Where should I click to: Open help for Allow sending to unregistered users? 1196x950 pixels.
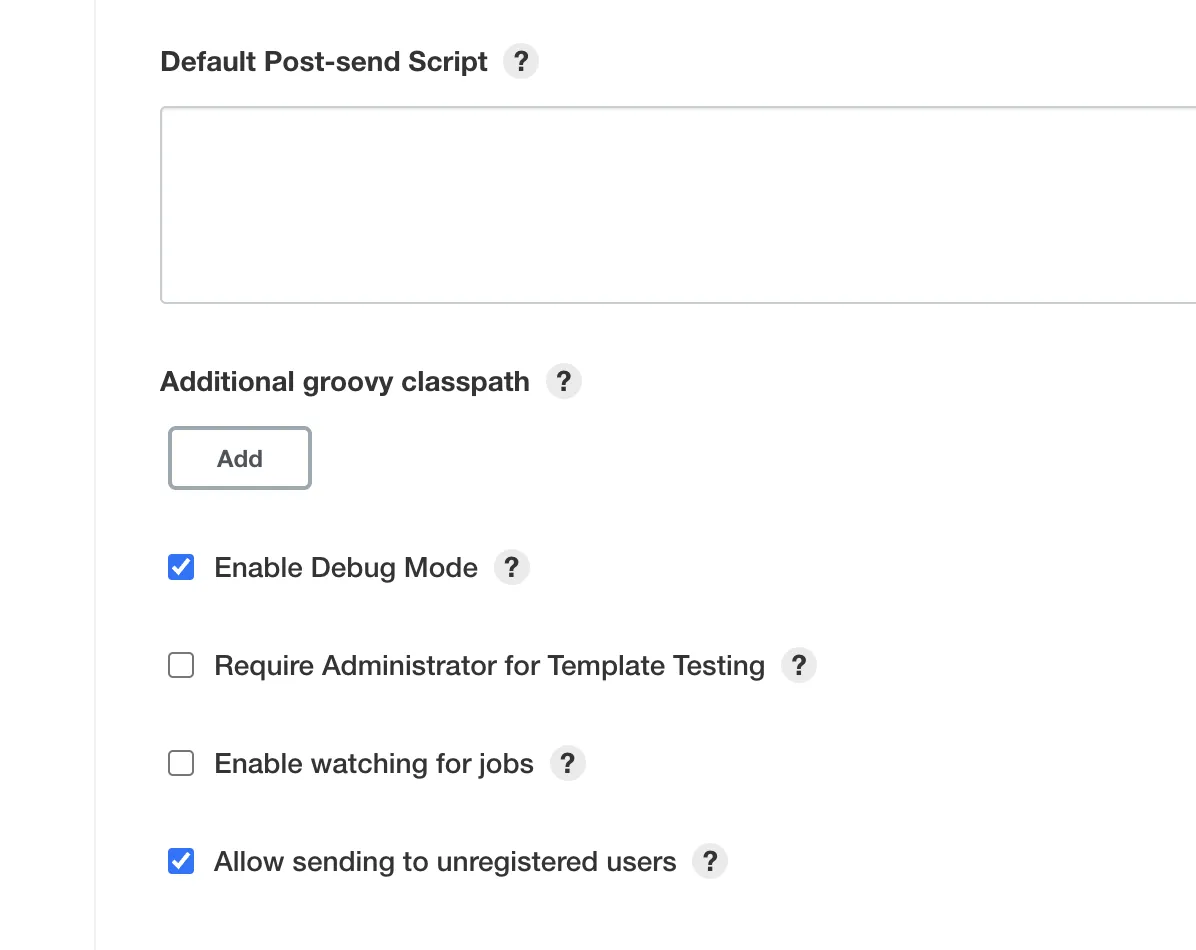710,862
